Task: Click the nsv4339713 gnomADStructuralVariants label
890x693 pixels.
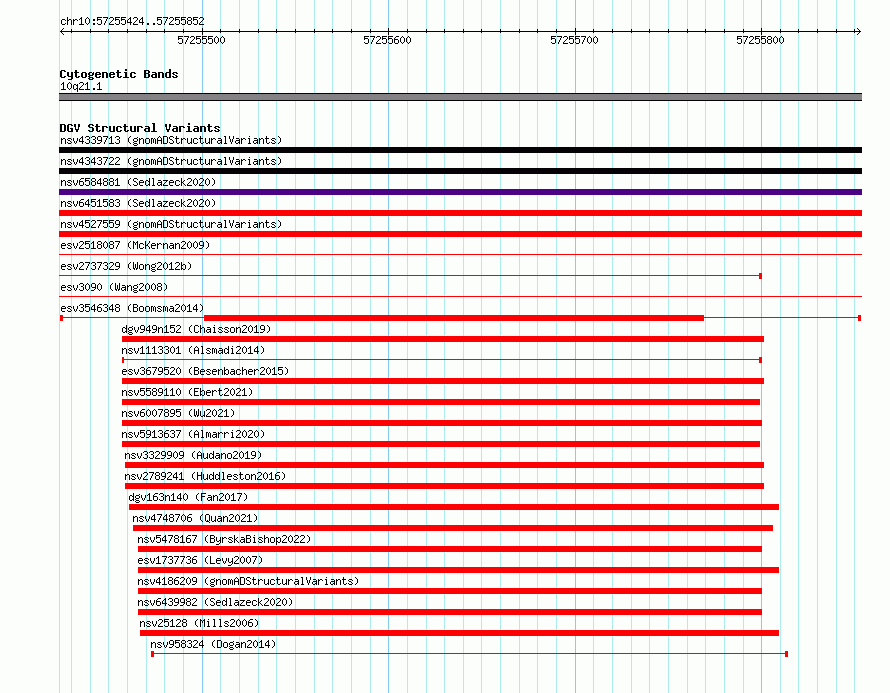Action: (x=171, y=140)
